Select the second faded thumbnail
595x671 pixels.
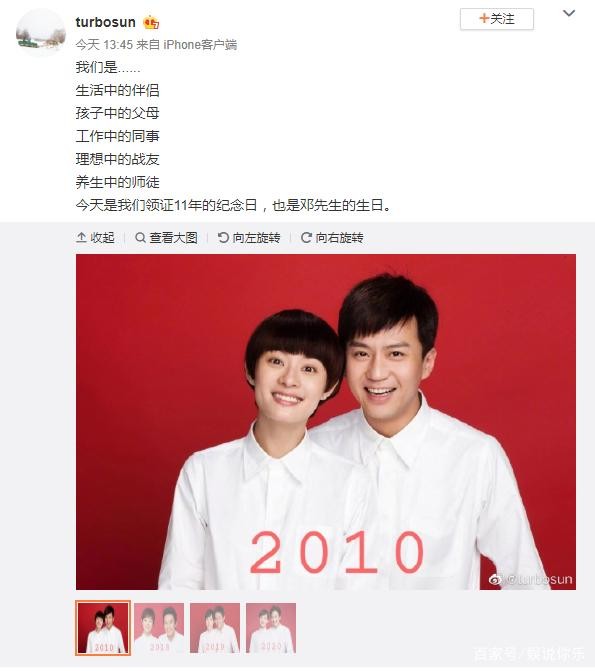pos(159,628)
